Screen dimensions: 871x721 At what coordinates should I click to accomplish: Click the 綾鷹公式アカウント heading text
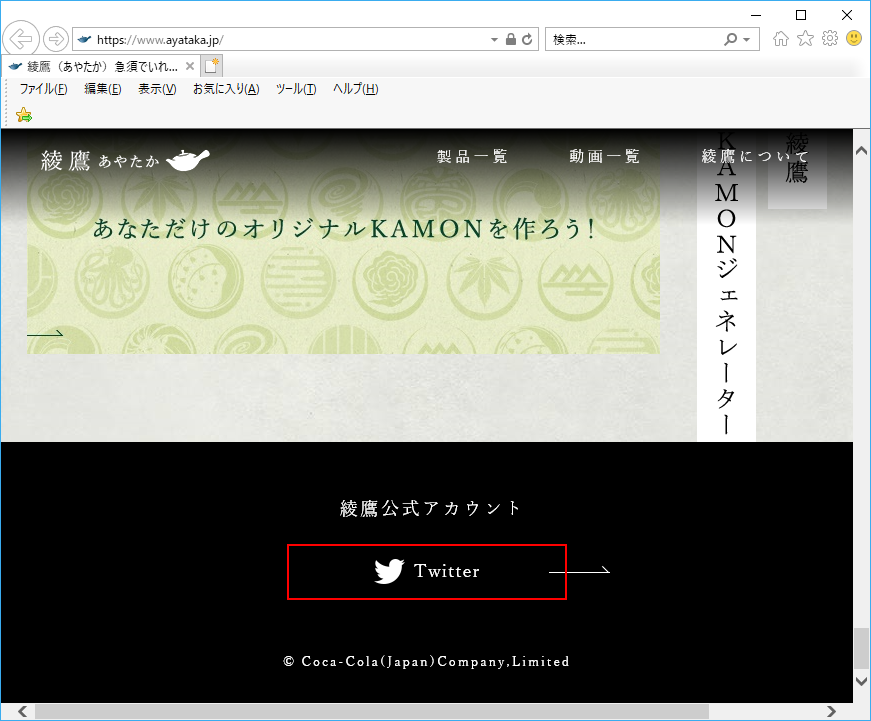click(431, 508)
